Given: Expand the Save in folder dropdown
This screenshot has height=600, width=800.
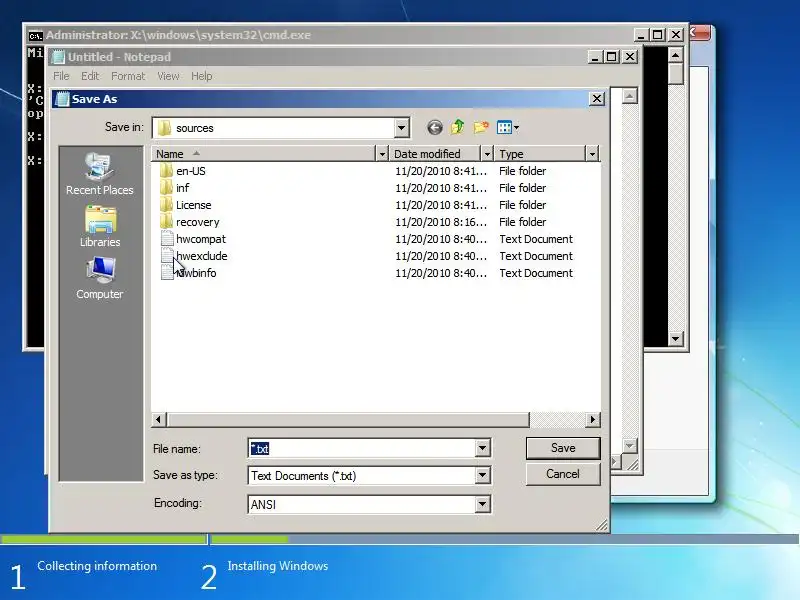Looking at the screenshot, I should [x=402, y=128].
